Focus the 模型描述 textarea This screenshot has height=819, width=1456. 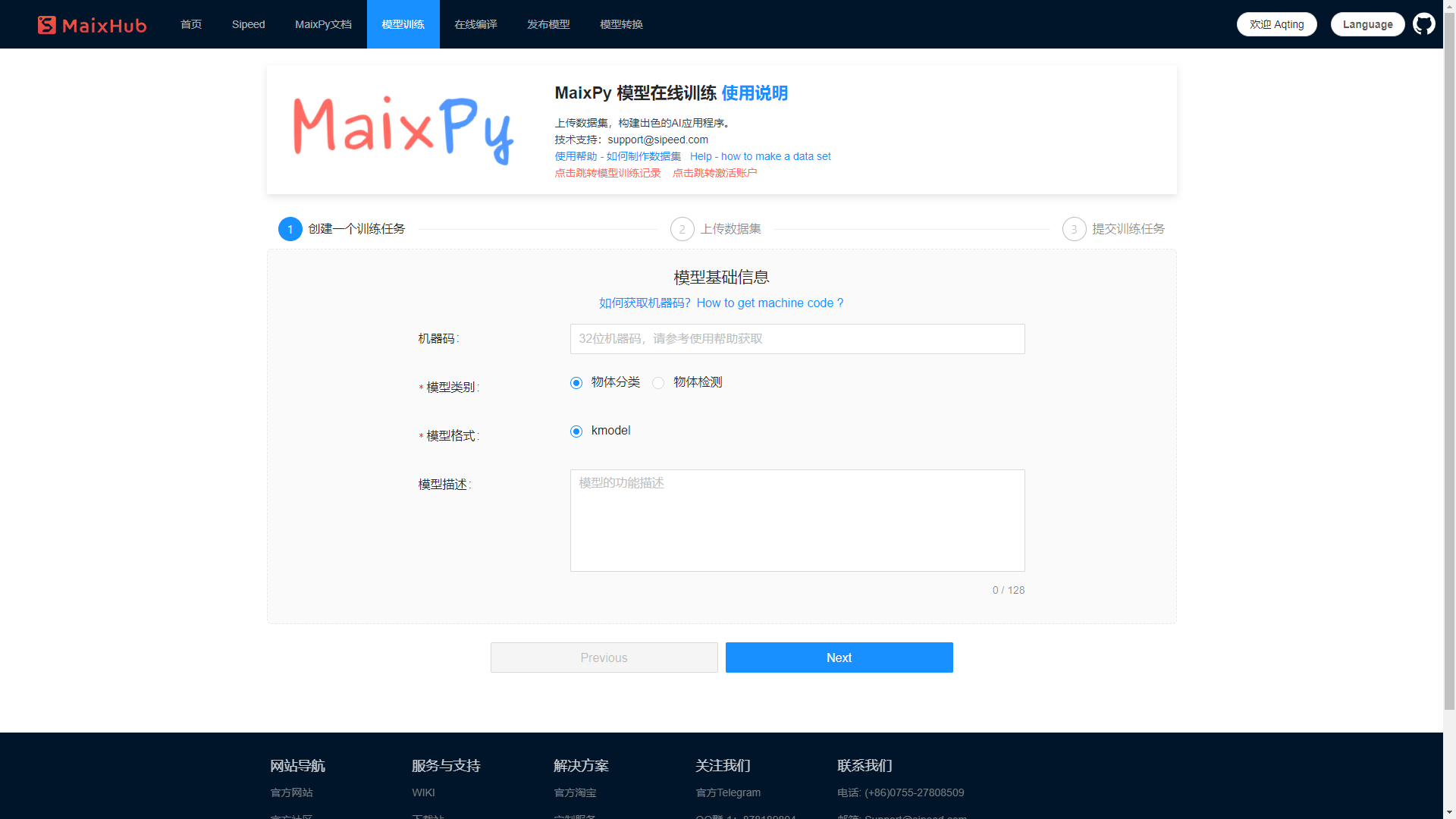tap(798, 520)
